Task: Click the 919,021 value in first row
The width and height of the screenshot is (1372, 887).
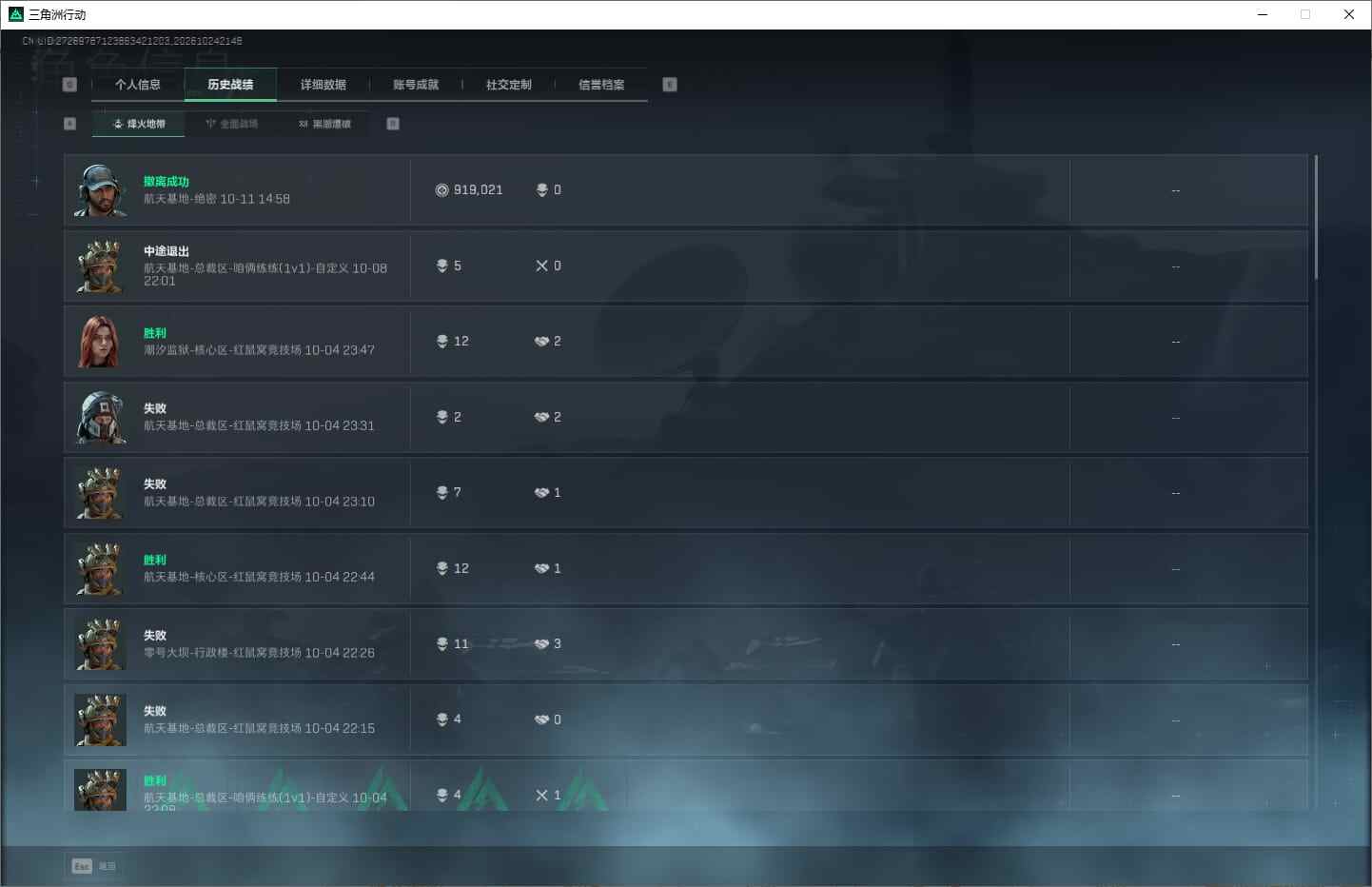Action: (x=478, y=190)
